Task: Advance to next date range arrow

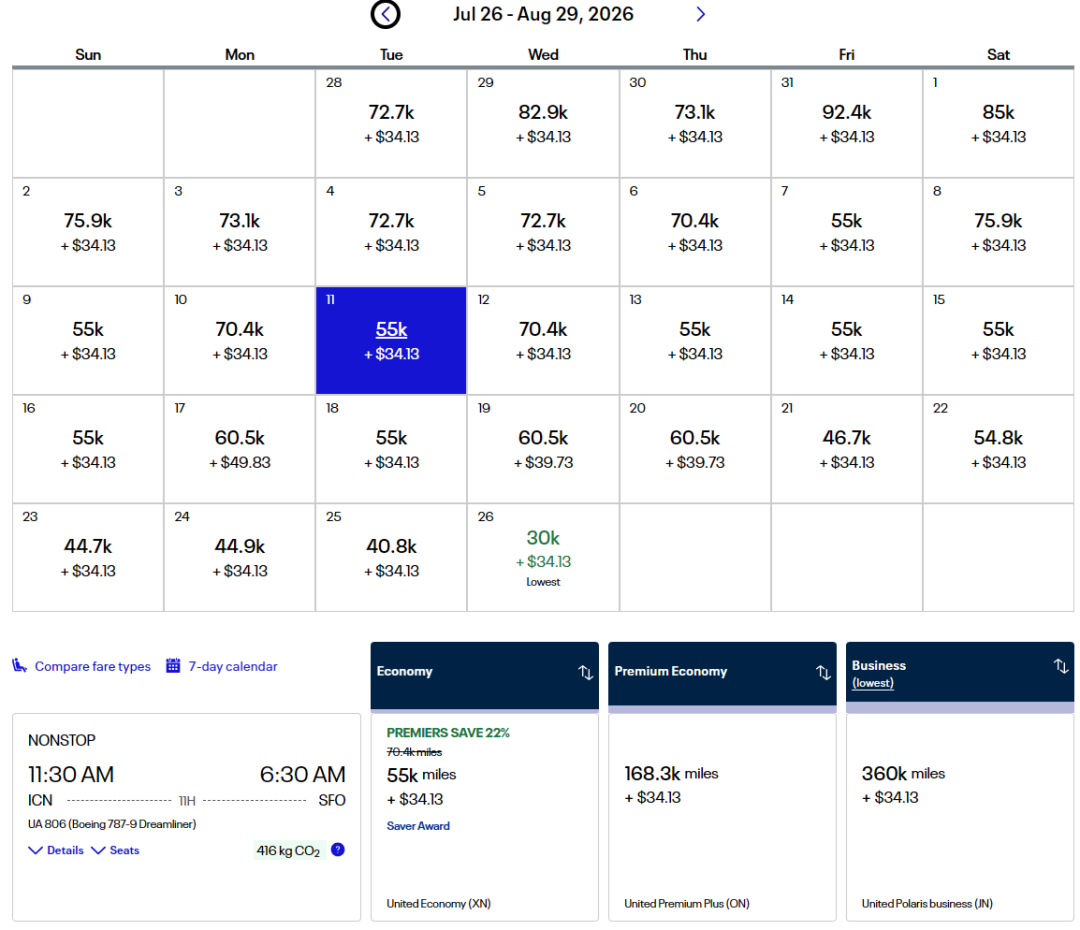Action: [x=700, y=14]
